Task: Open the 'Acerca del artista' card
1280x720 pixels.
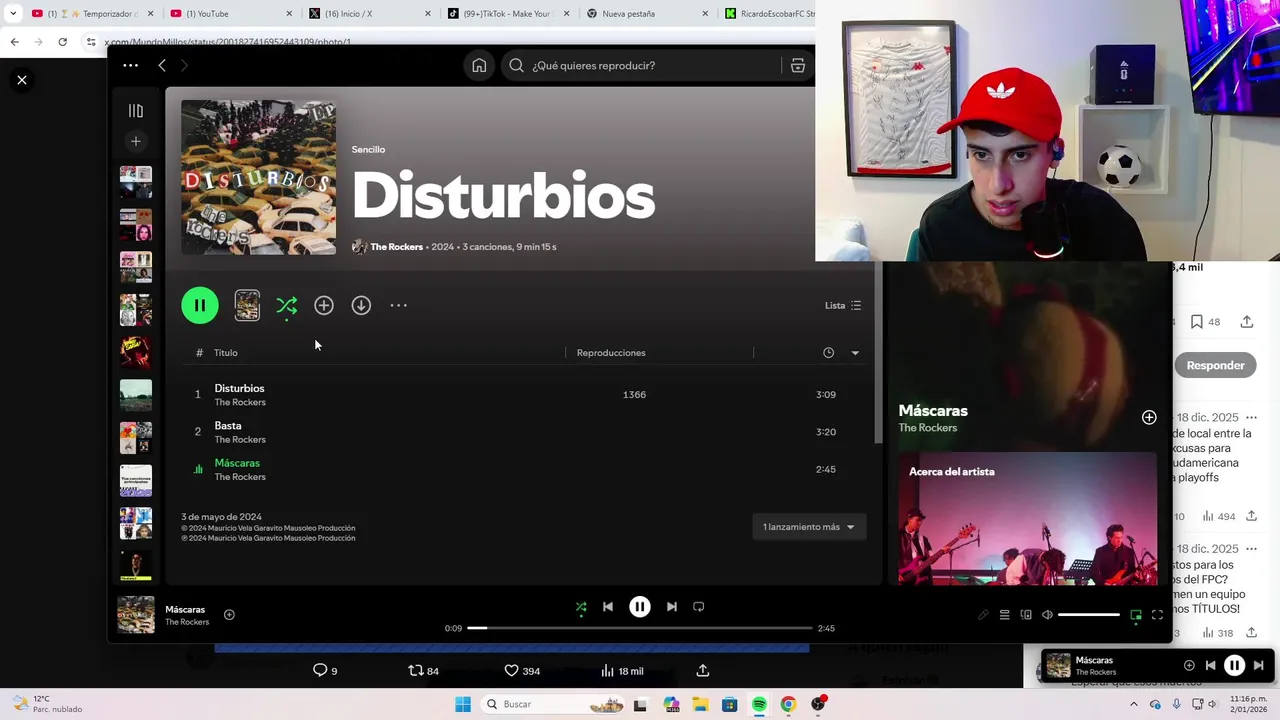Action: [x=1027, y=518]
